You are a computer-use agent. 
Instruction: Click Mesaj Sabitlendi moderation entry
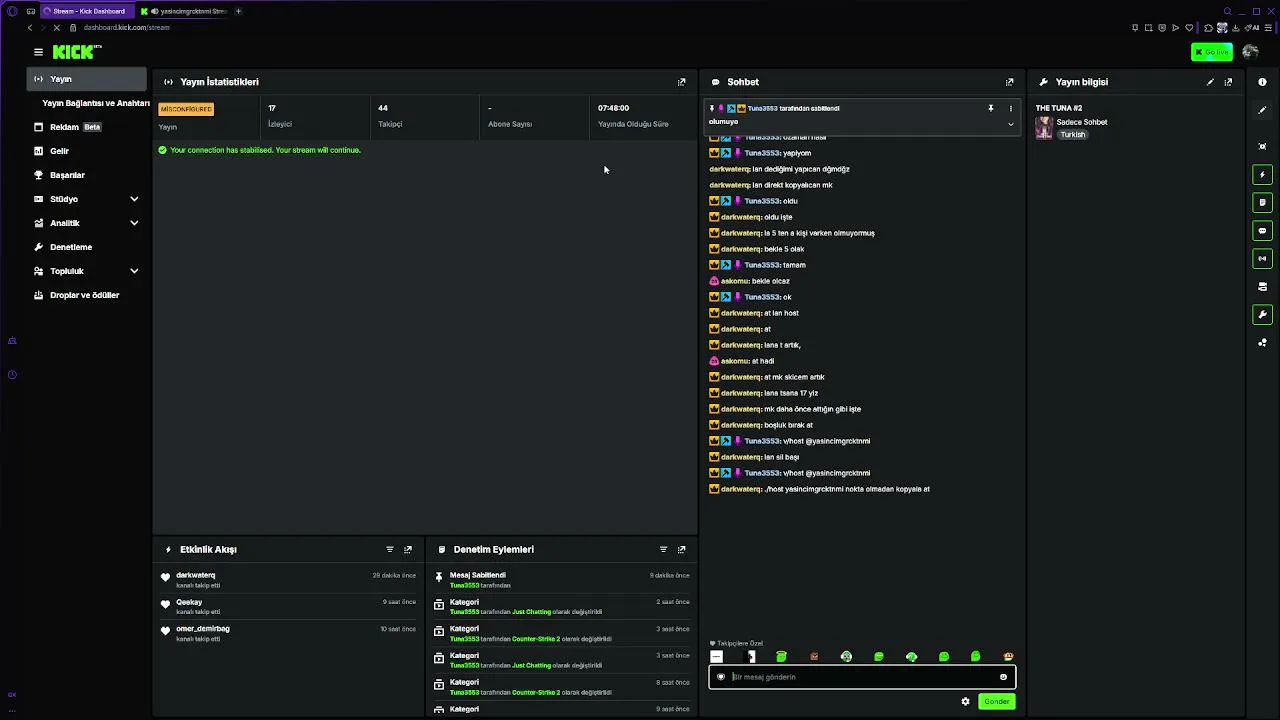click(562, 580)
